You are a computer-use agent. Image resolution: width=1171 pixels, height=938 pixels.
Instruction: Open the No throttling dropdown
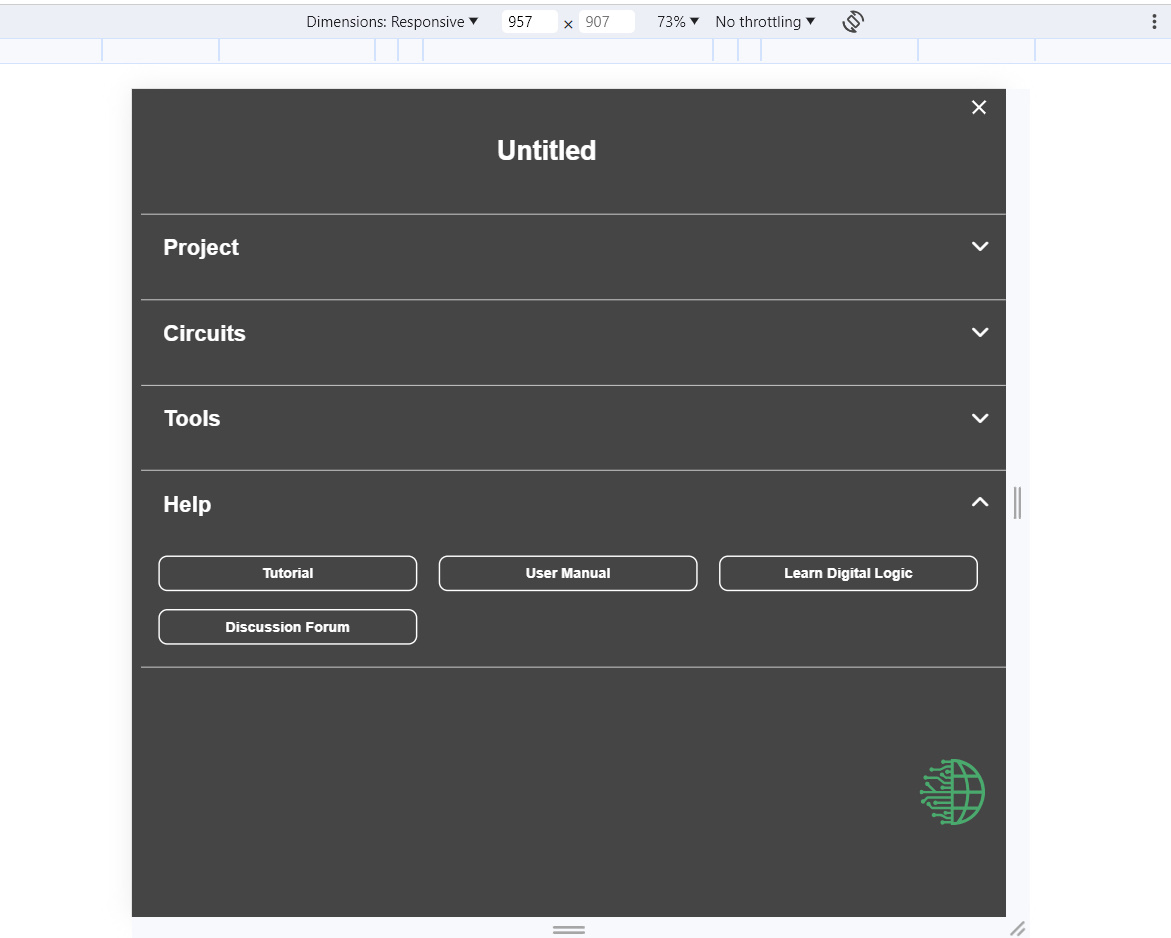pos(765,22)
